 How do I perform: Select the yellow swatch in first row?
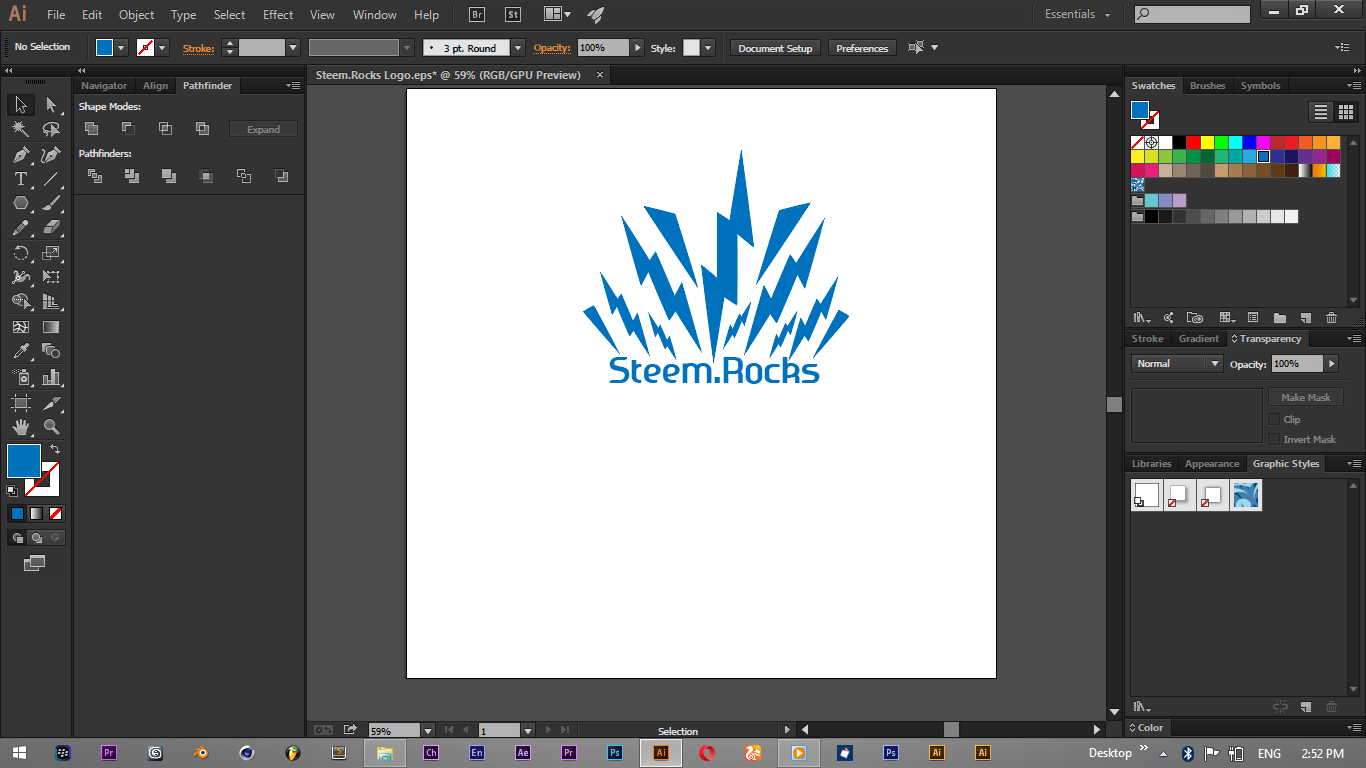[1207, 142]
